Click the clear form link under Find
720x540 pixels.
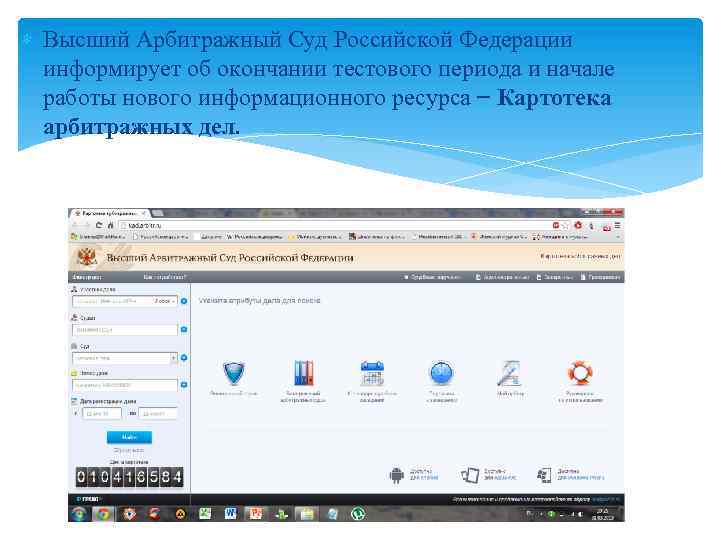129,450
